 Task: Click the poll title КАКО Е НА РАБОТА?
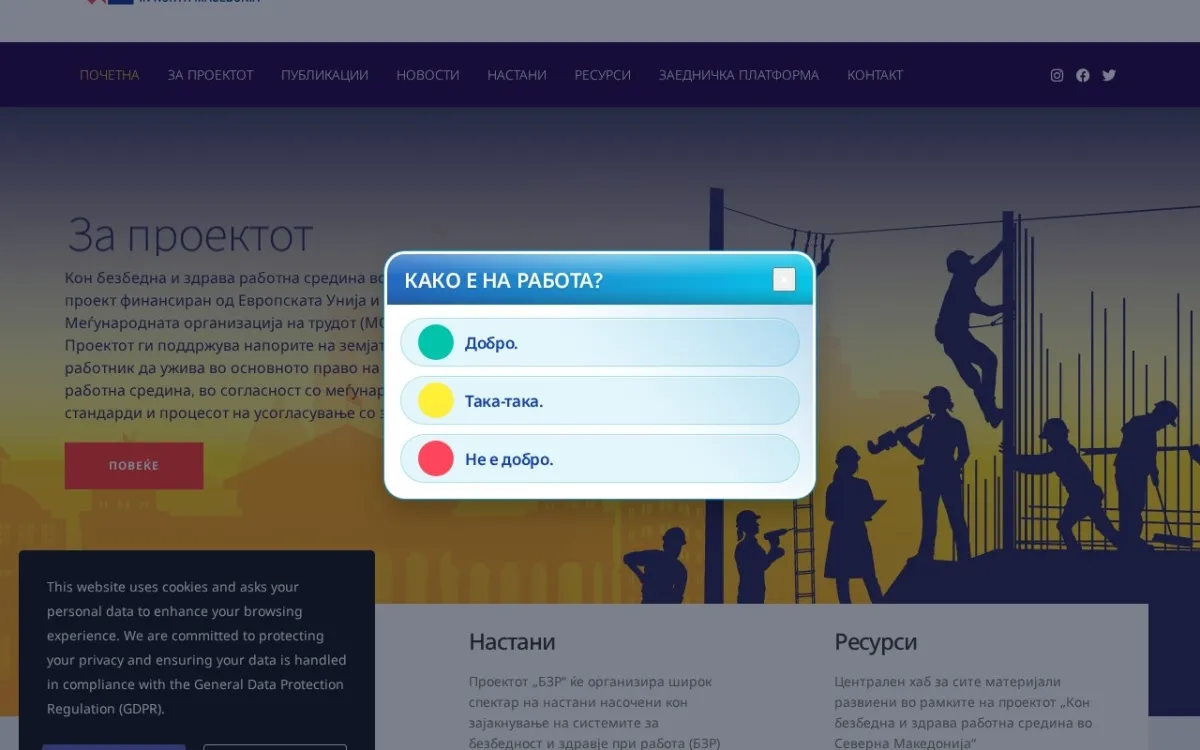tap(503, 280)
